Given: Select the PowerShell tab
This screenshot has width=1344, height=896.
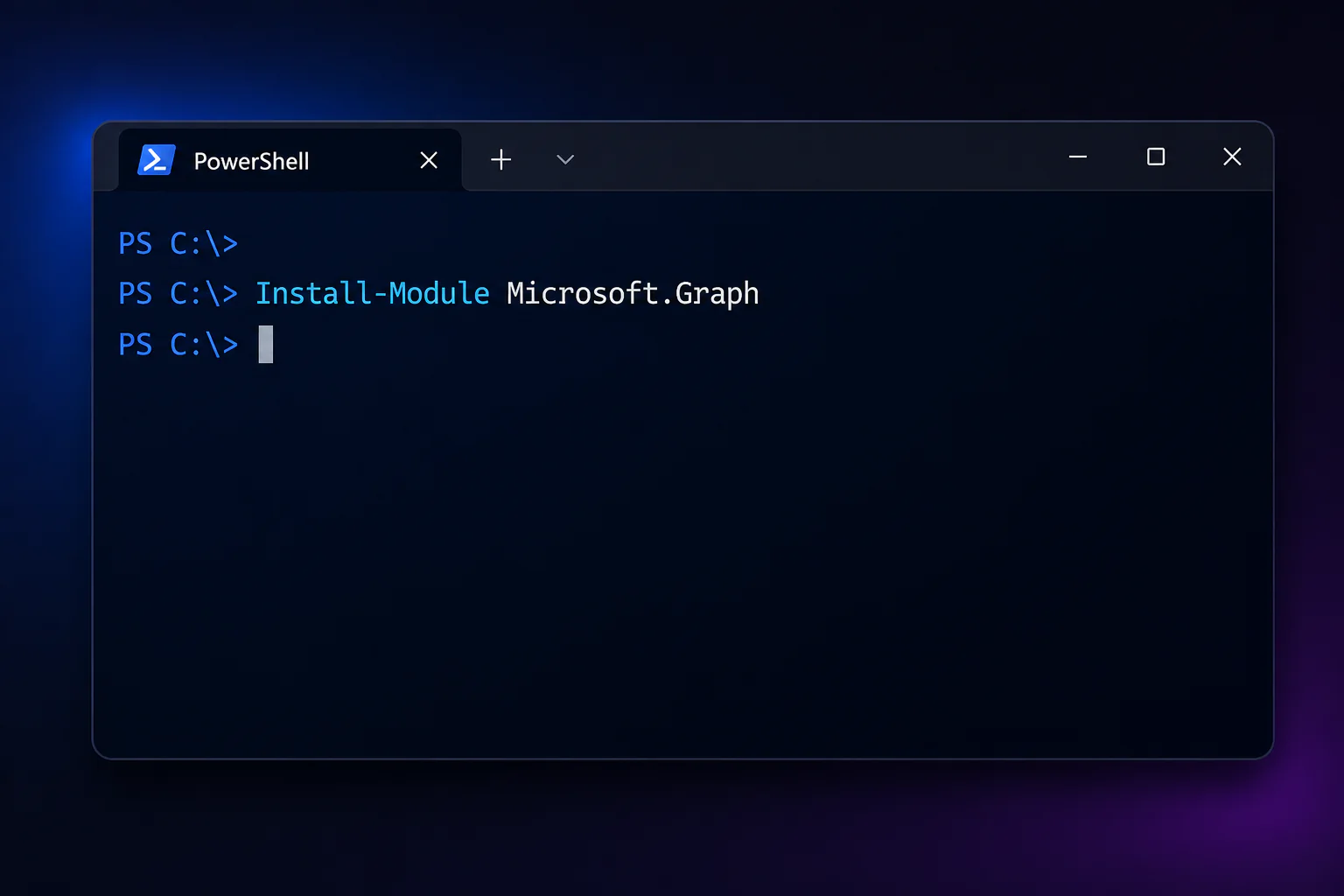Looking at the screenshot, I should pyautogui.click(x=290, y=160).
